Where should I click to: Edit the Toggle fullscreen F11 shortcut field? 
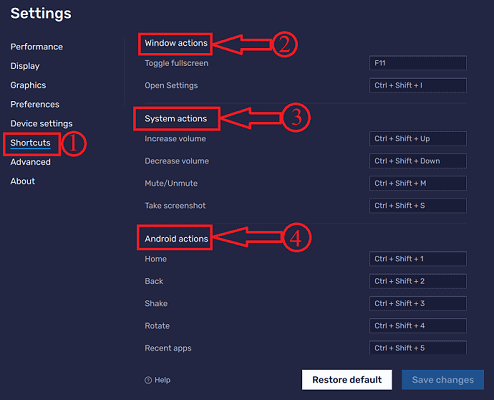coord(418,63)
